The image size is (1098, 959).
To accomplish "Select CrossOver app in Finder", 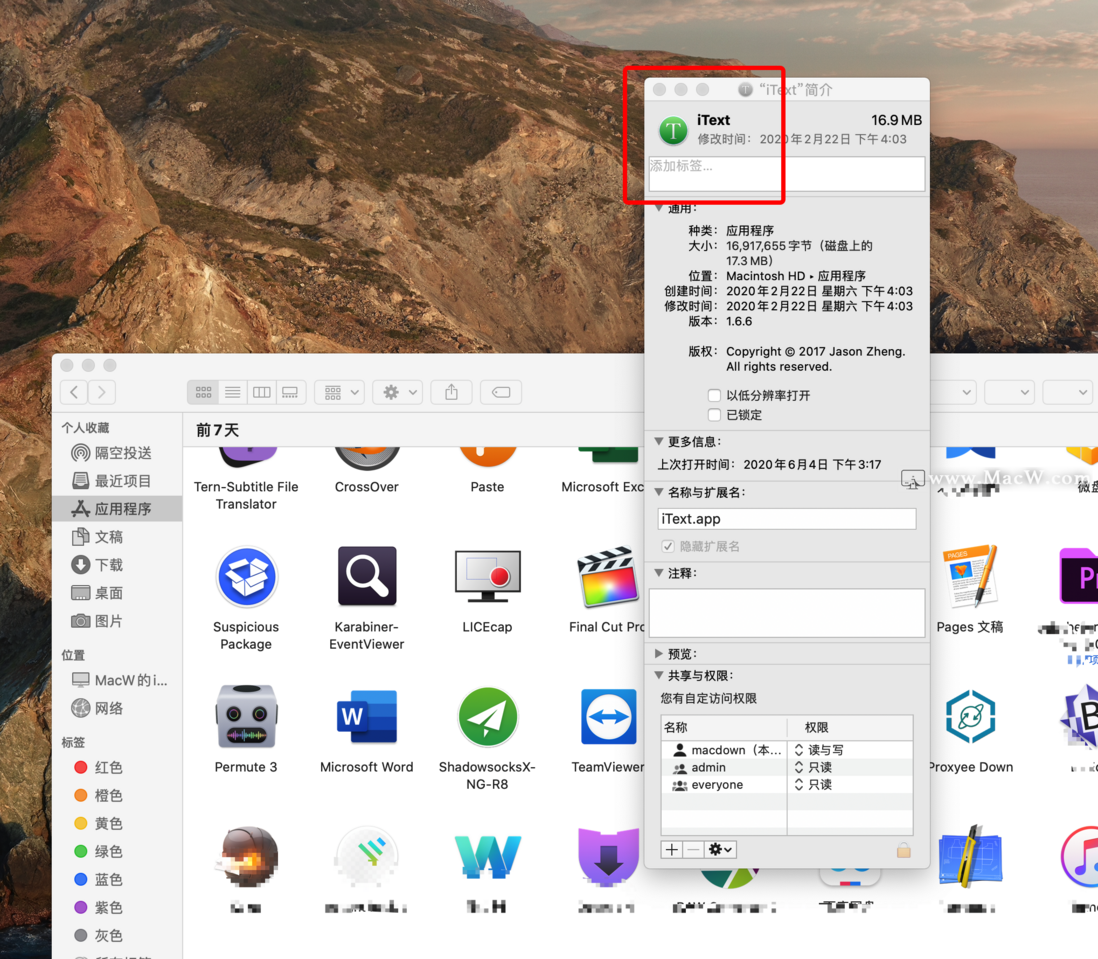I will 367,458.
